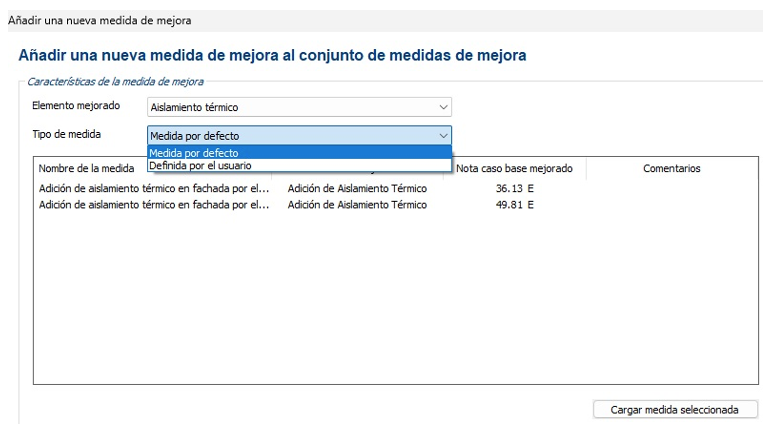772x436 pixels.
Task: Select the first measure name in the list
Action: click(x=154, y=188)
